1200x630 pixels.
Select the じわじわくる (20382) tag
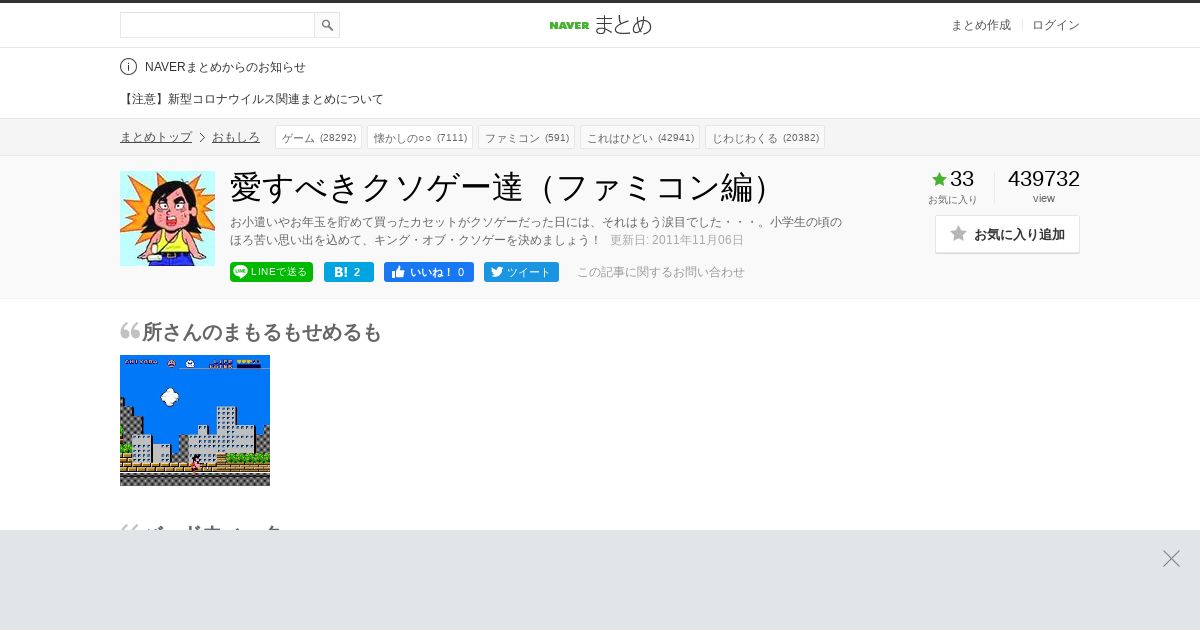[x=765, y=138]
